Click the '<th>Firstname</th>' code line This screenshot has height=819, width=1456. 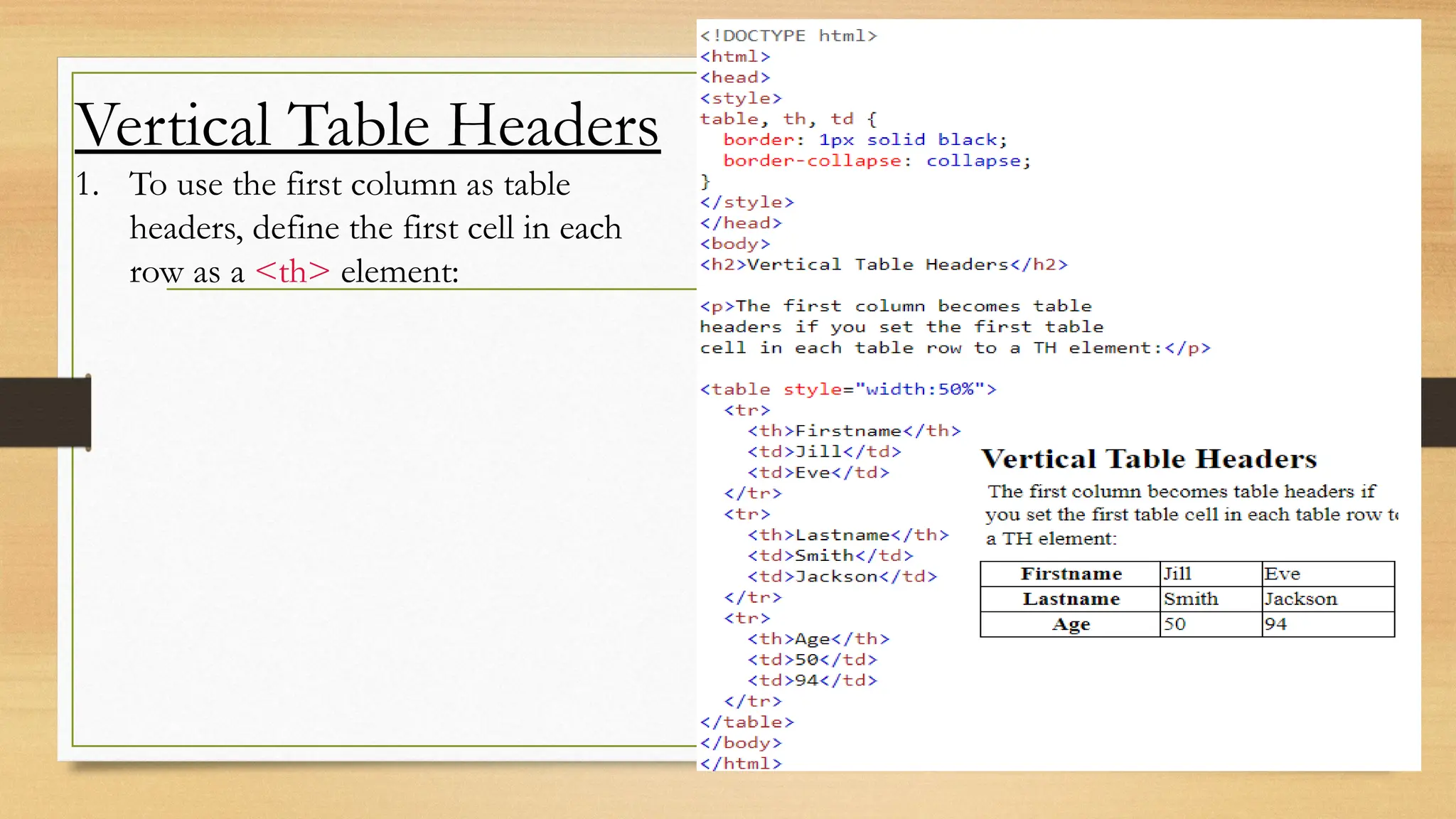(x=854, y=431)
